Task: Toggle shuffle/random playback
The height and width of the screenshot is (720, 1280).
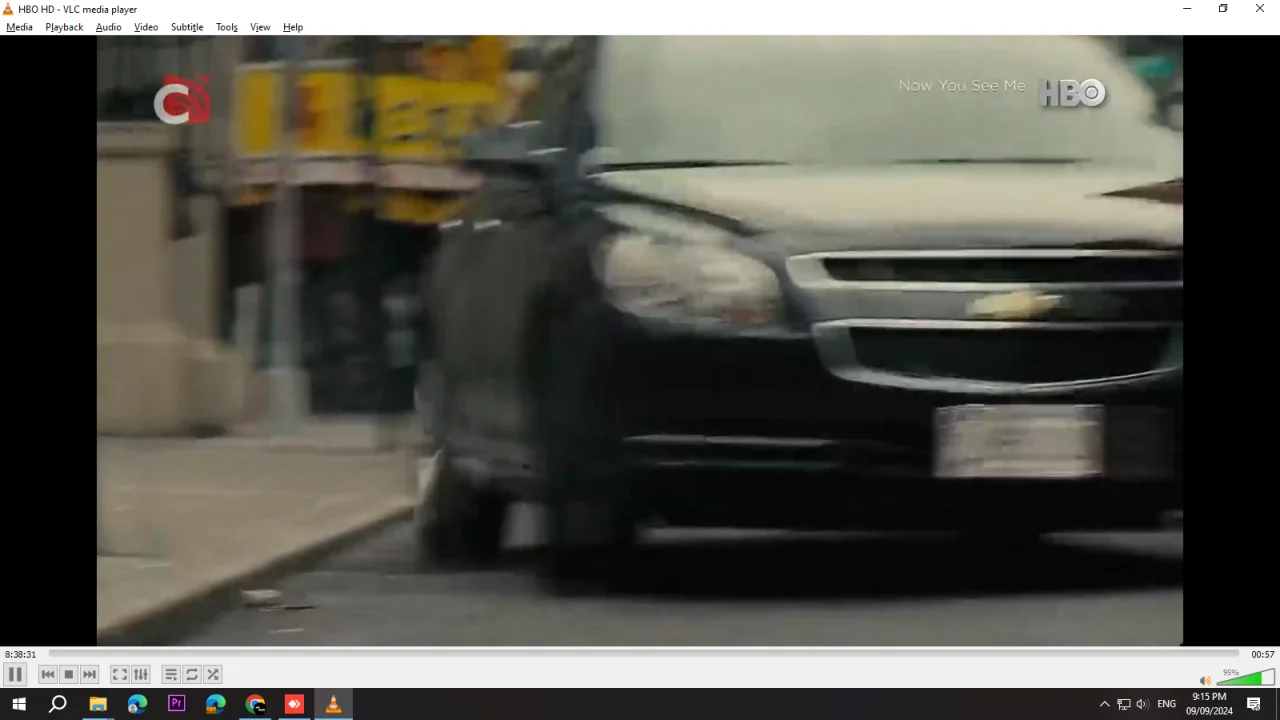Action: click(x=213, y=674)
